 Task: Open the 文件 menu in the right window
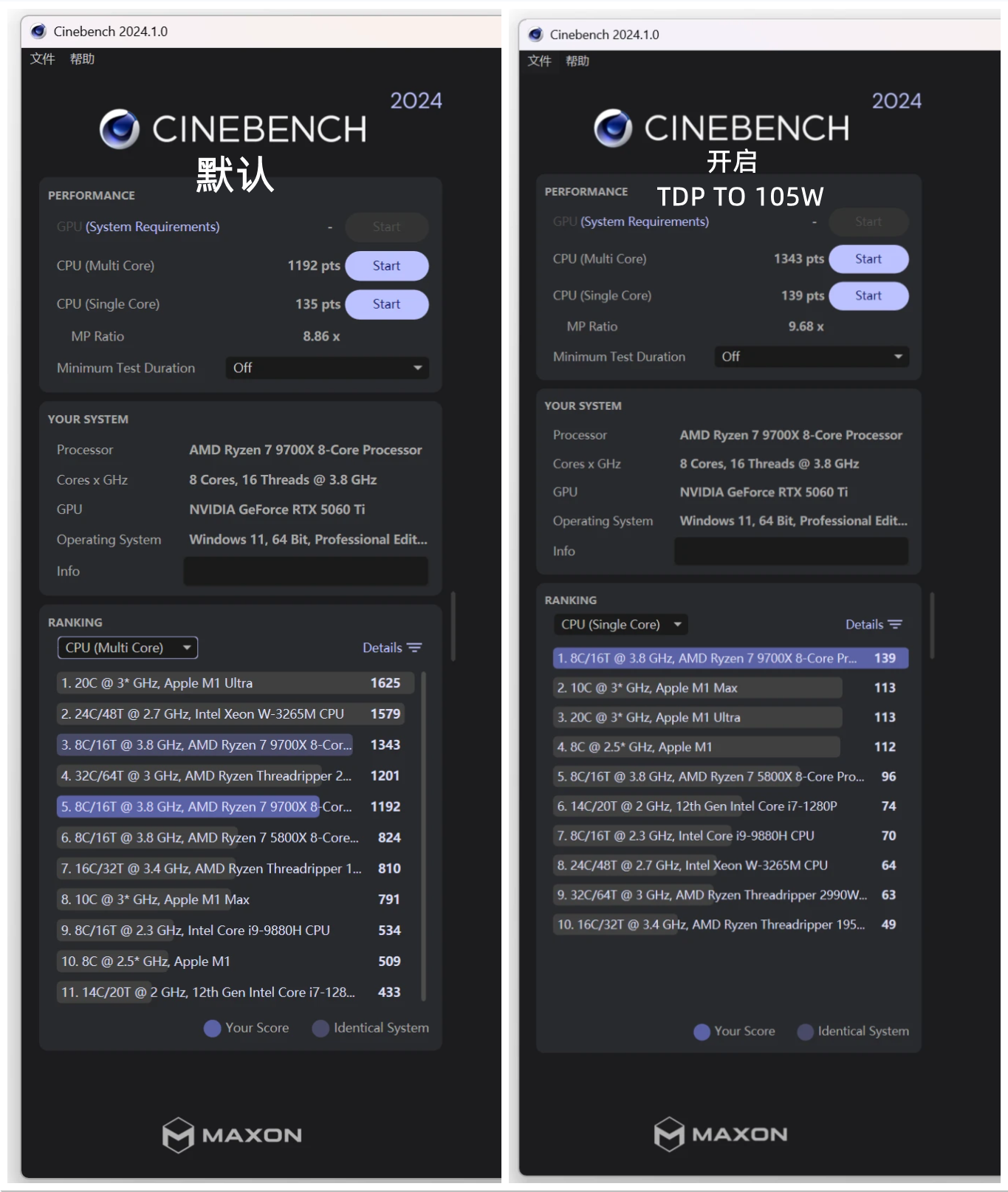click(539, 61)
